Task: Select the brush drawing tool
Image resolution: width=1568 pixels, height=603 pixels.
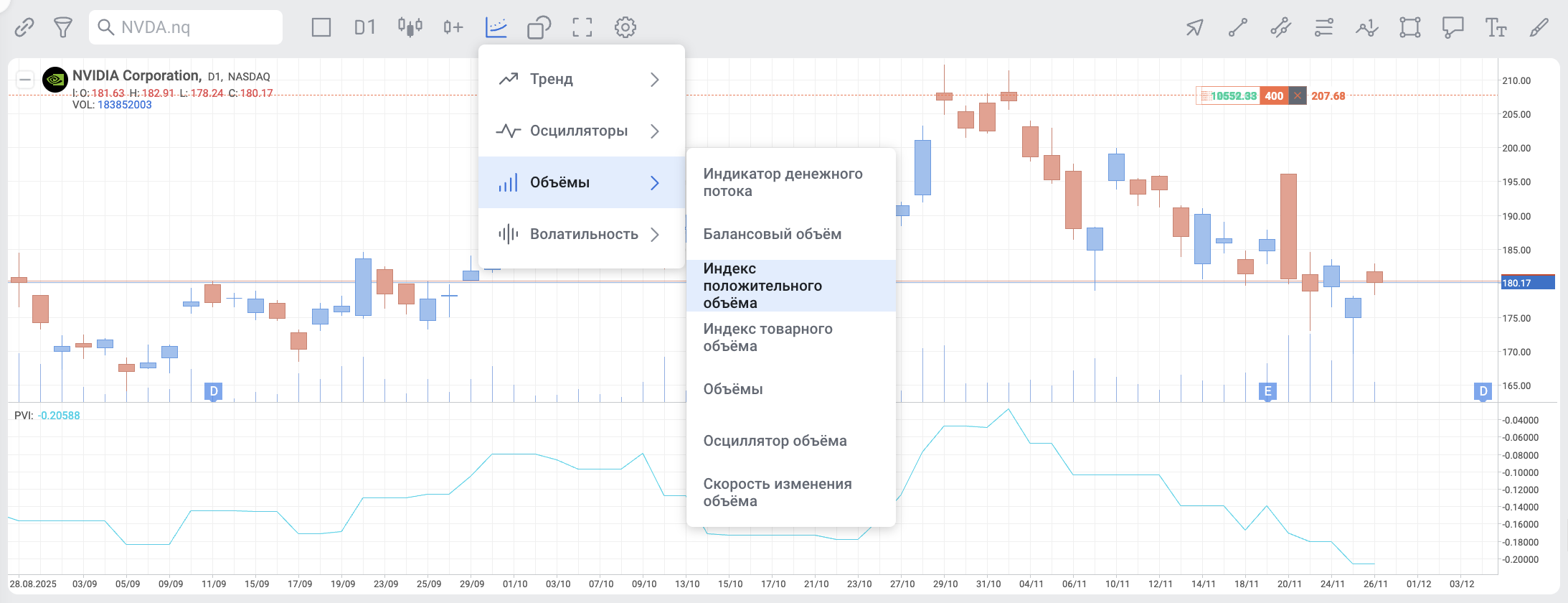Action: coord(1539,27)
